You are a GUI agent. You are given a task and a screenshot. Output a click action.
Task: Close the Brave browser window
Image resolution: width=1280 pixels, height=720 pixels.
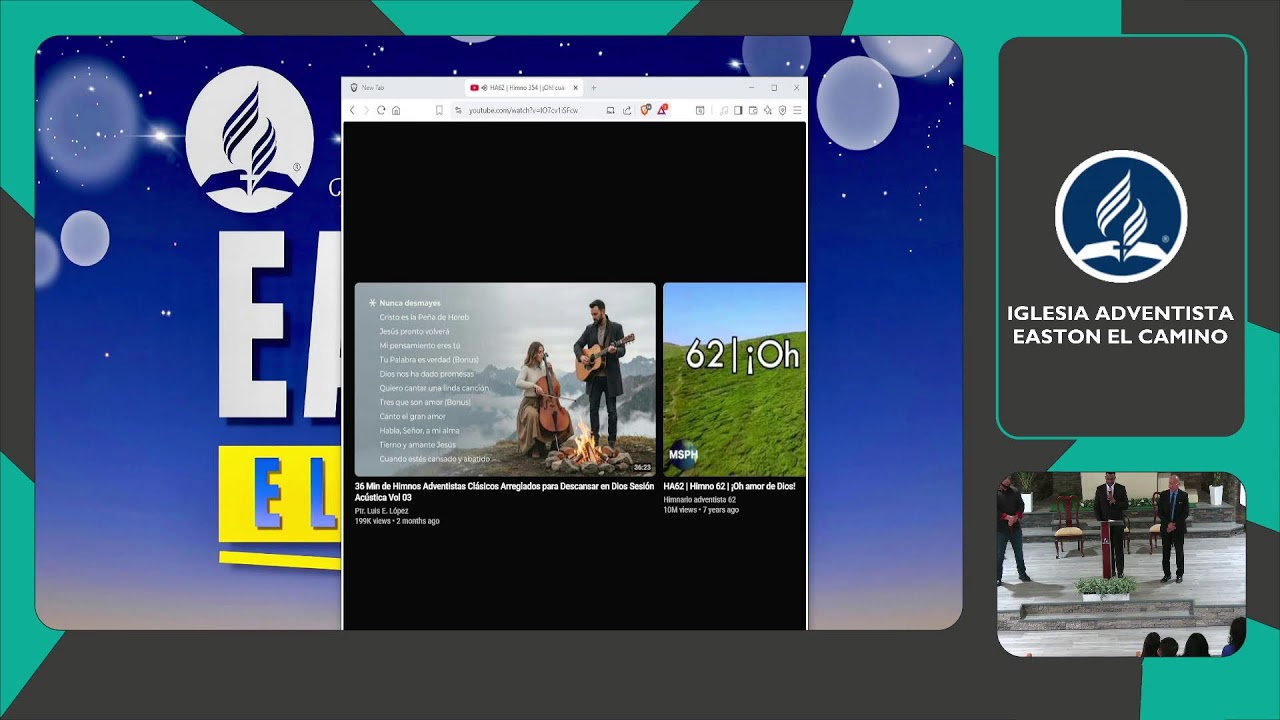pos(796,88)
